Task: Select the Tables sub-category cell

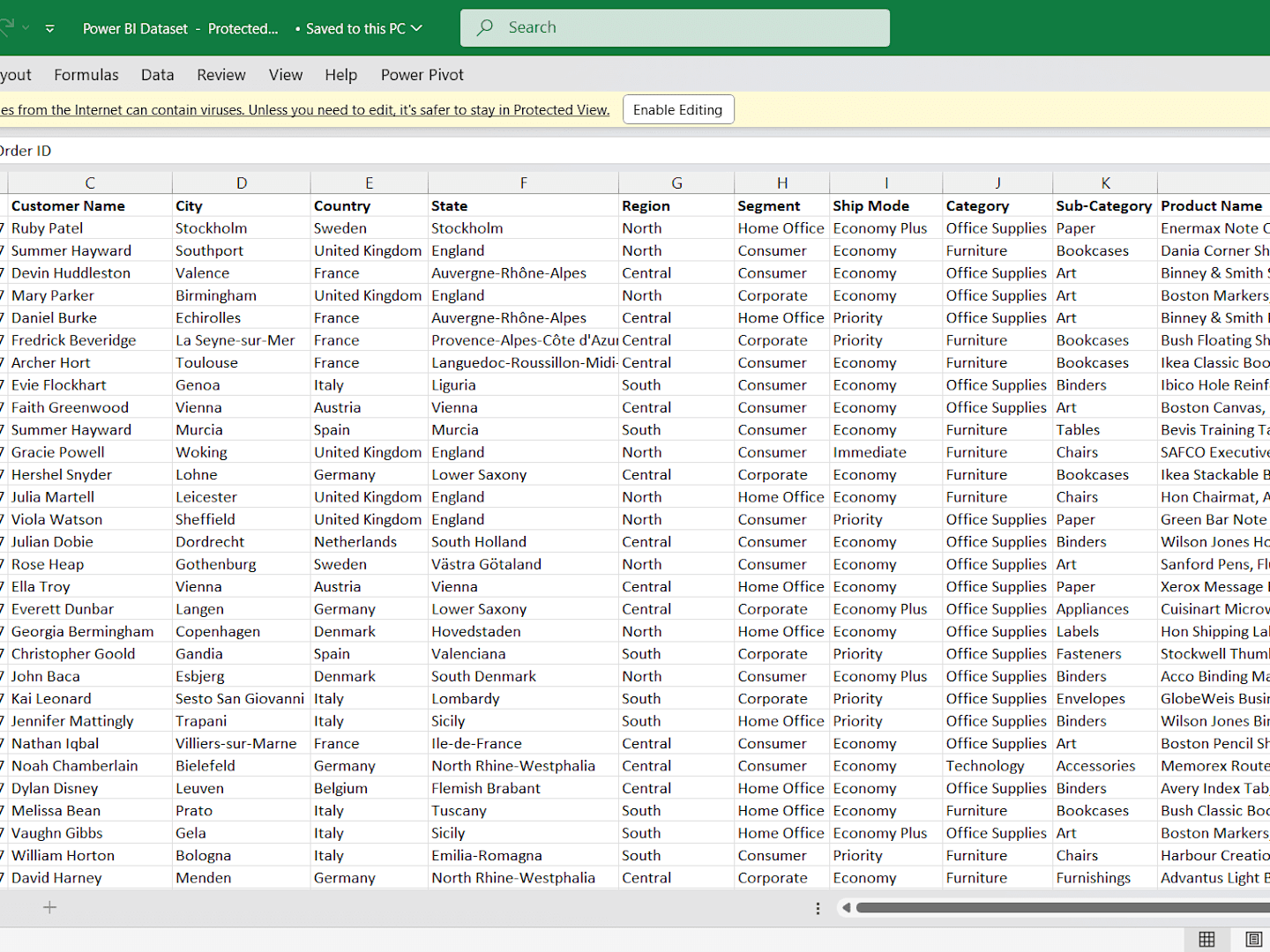Action: coord(1105,430)
